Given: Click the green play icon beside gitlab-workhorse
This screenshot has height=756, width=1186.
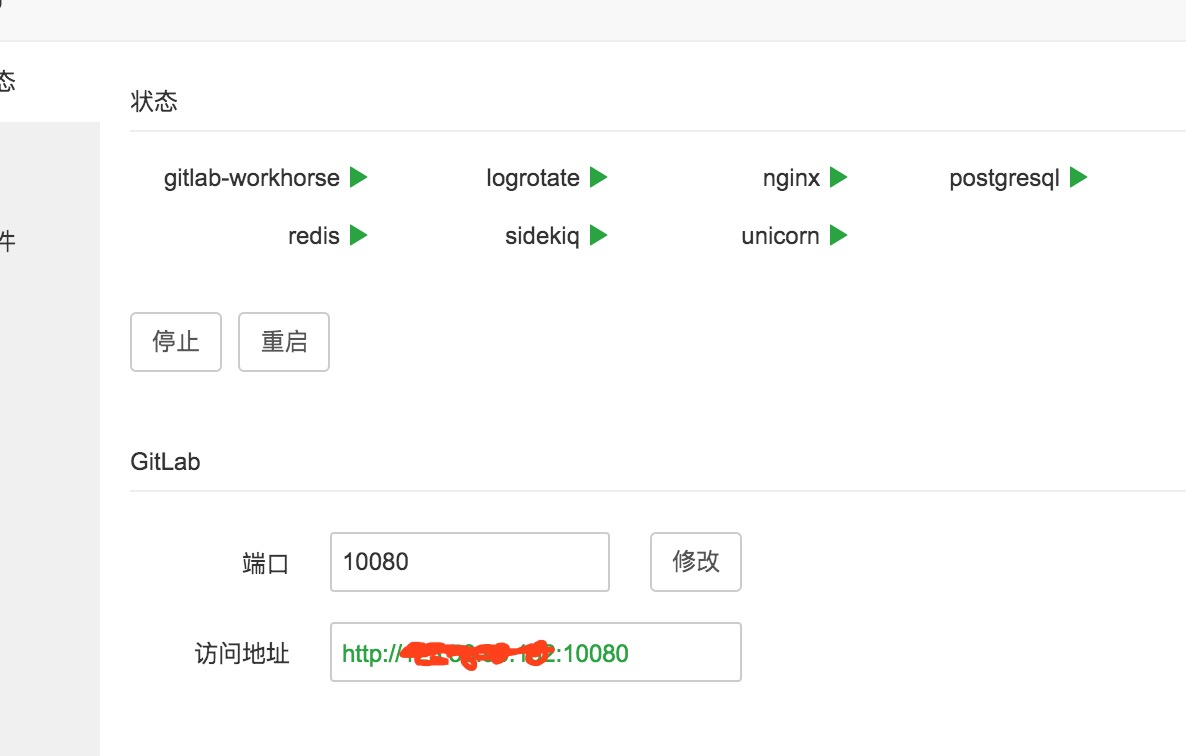Looking at the screenshot, I should pyautogui.click(x=359, y=178).
